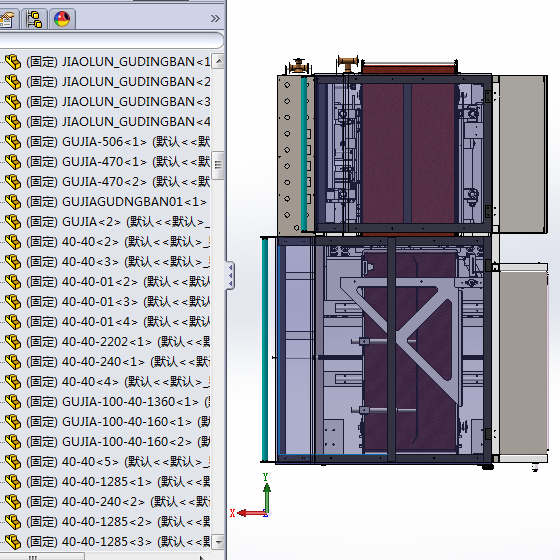Click the left brass valve fitting on top

[298, 66]
